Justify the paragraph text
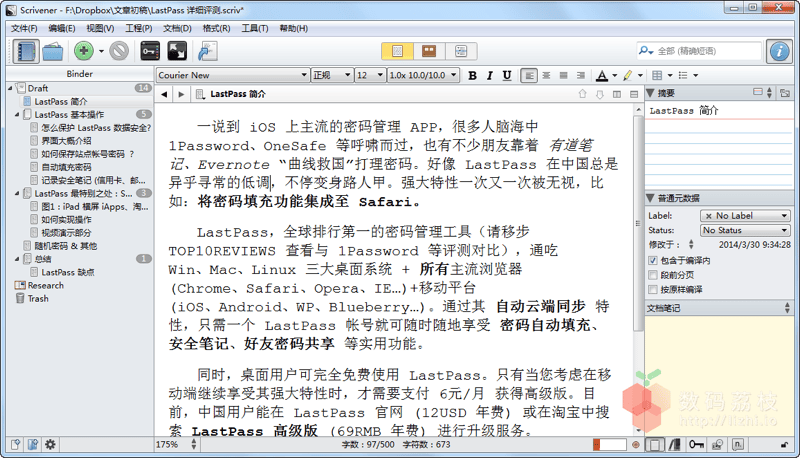 click(x=563, y=75)
